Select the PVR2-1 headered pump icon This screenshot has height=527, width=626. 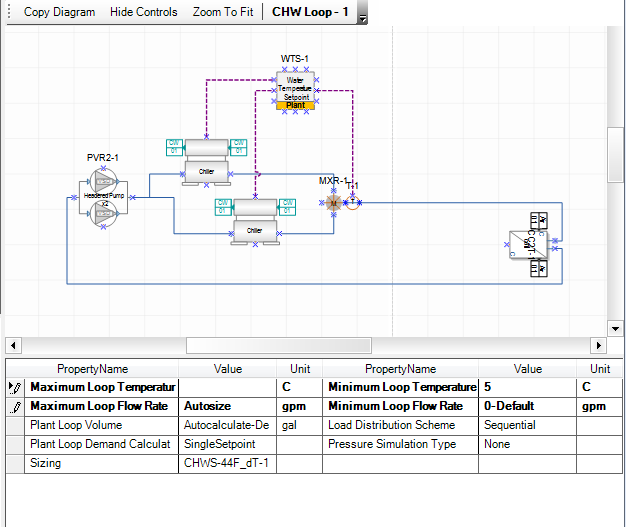coord(104,196)
